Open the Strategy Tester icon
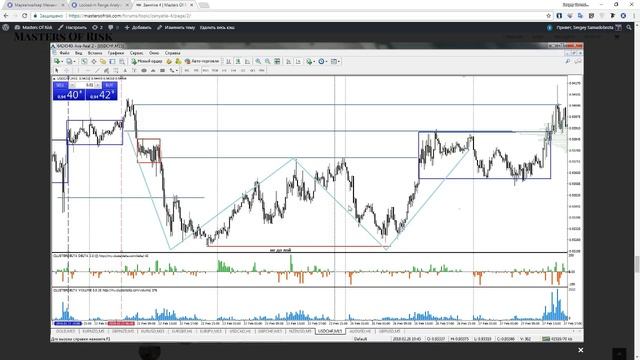The height and width of the screenshot is (360, 640). tap(122, 61)
